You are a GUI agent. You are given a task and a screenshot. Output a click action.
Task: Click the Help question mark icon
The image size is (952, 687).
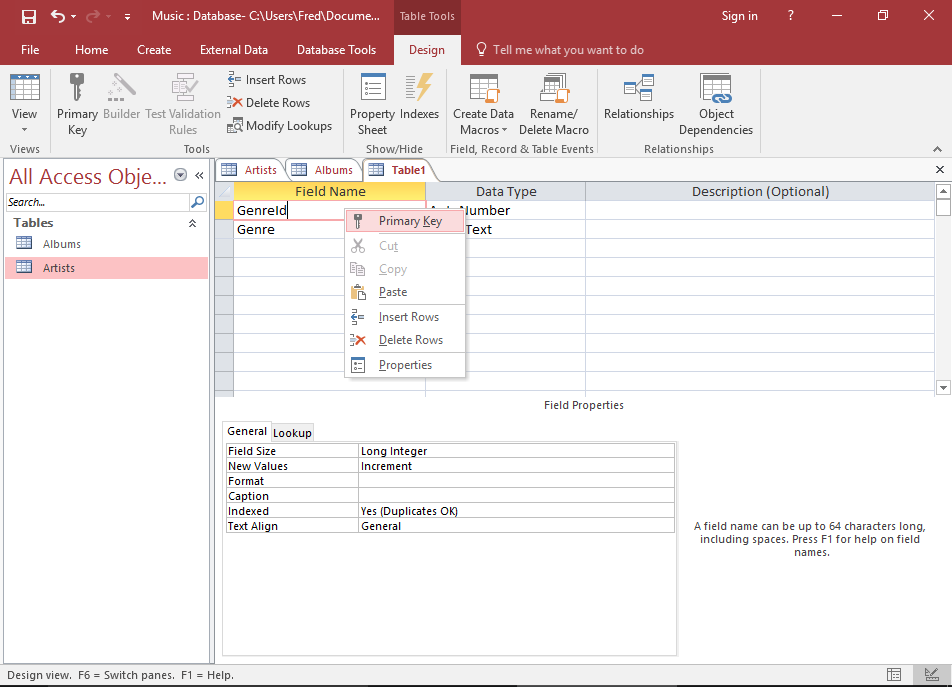[790, 16]
